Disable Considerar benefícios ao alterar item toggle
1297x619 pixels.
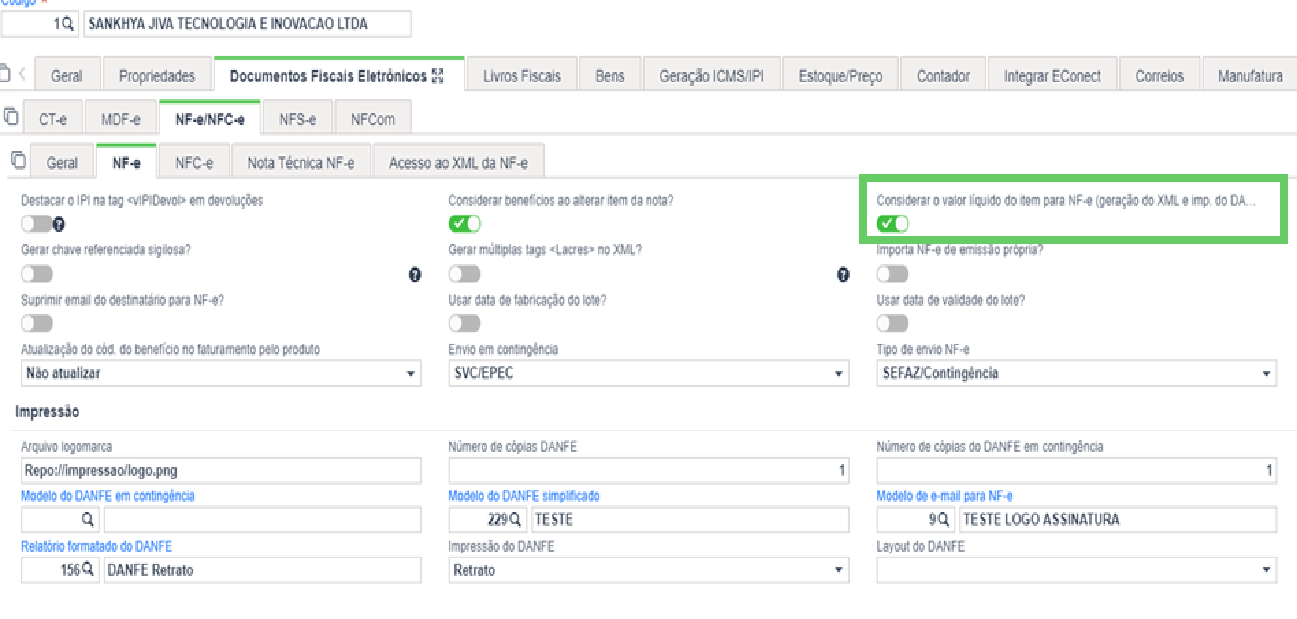coord(465,224)
